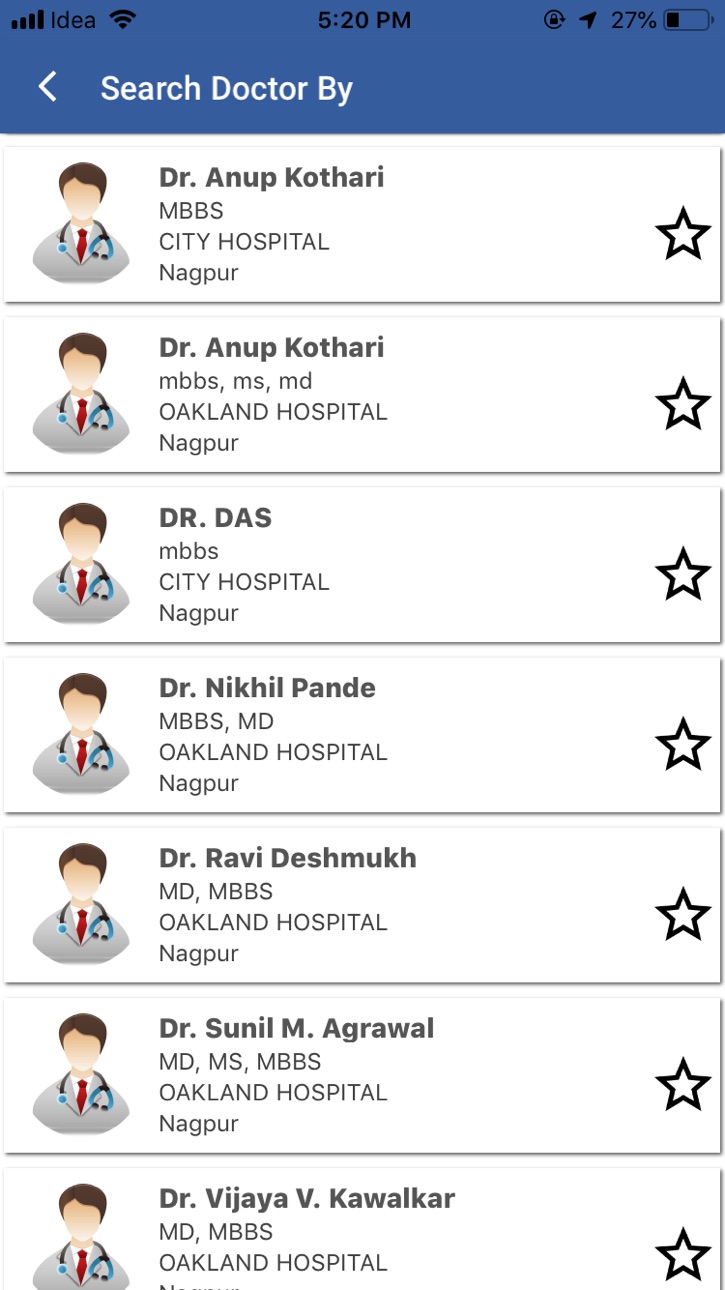Favorite Dr. Vijaya V. Kawalkar
725x1290 pixels.
pyautogui.click(x=683, y=1254)
